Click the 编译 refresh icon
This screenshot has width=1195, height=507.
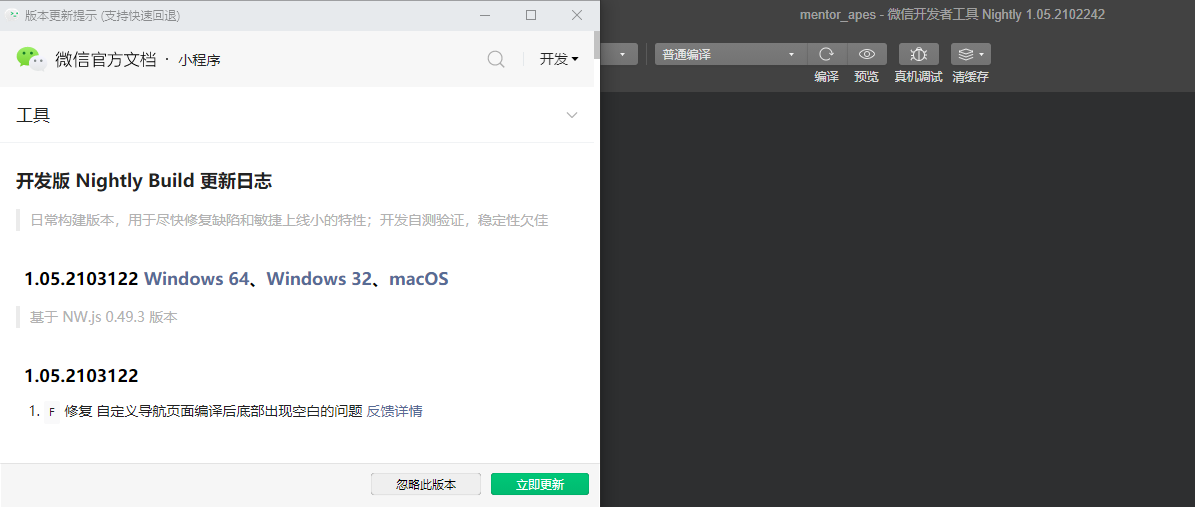click(x=826, y=54)
